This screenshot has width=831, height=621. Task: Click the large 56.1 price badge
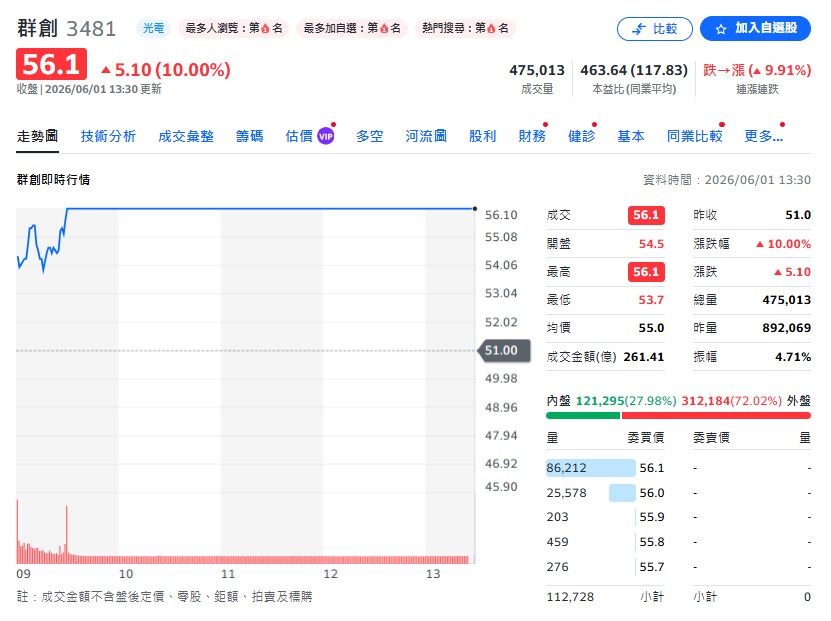51,64
